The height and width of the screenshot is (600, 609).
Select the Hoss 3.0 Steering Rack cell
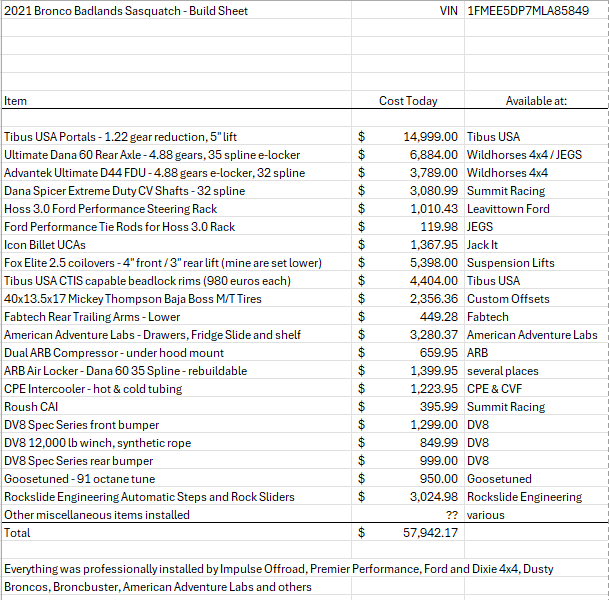pyautogui.click(x=176, y=209)
